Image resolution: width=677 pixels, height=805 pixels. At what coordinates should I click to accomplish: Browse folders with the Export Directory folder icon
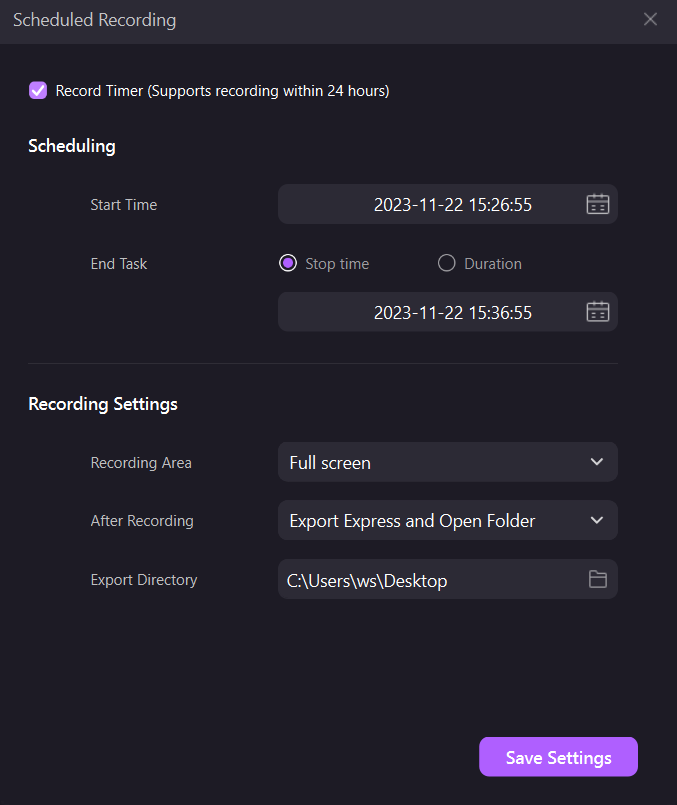(598, 579)
